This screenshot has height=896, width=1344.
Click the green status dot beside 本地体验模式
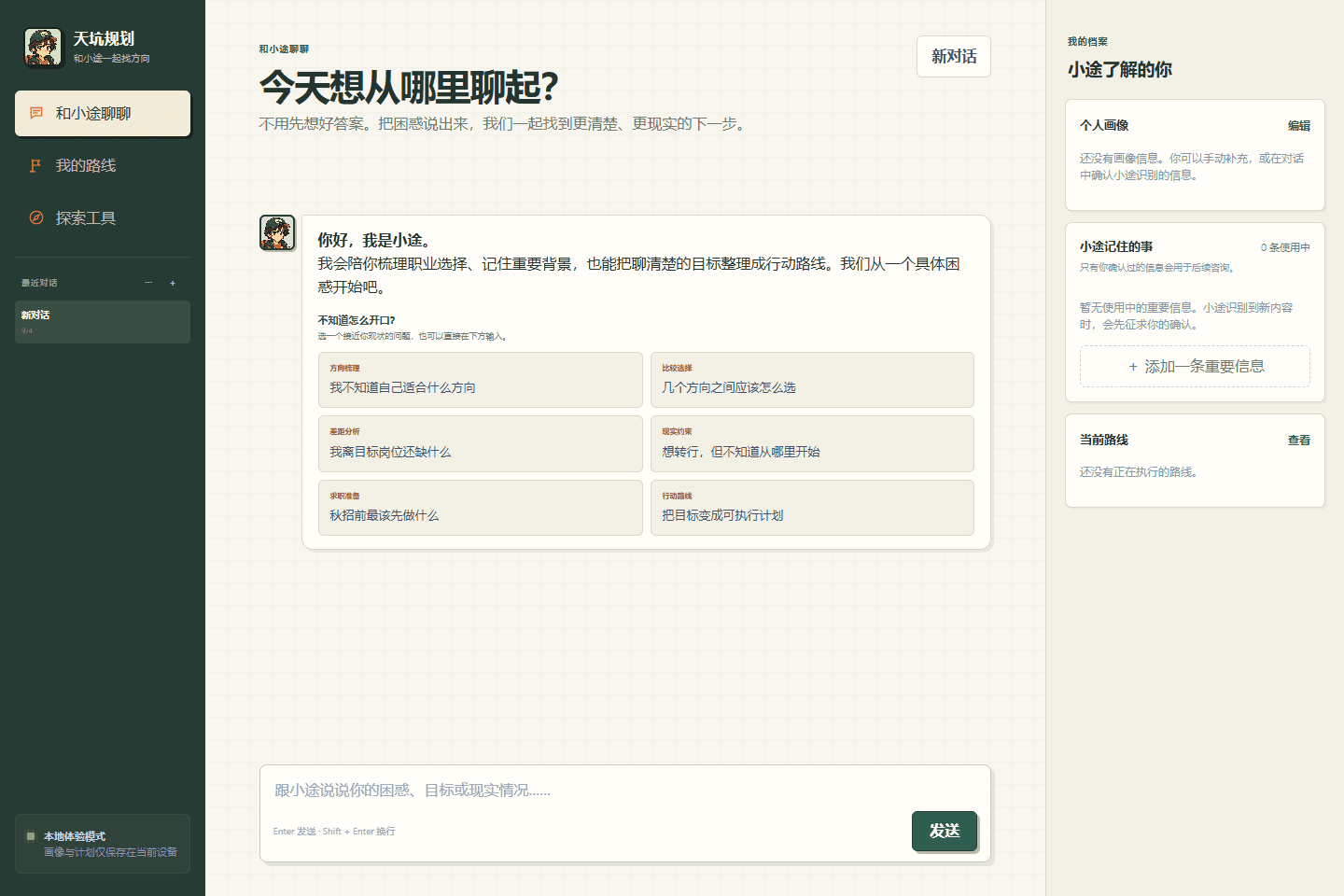(31, 836)
